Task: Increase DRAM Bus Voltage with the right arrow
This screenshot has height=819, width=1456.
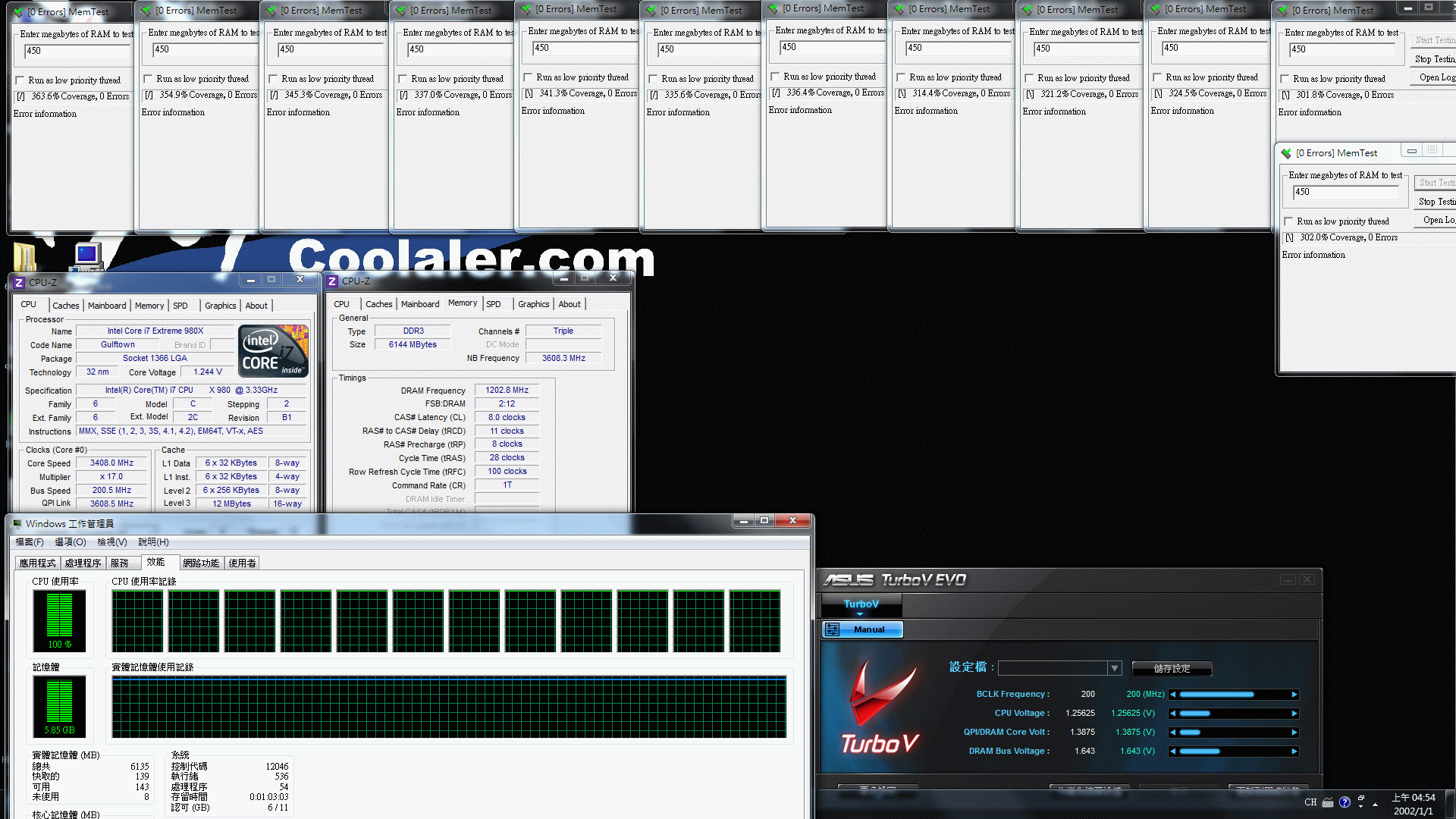Action: click(1294, 752)
